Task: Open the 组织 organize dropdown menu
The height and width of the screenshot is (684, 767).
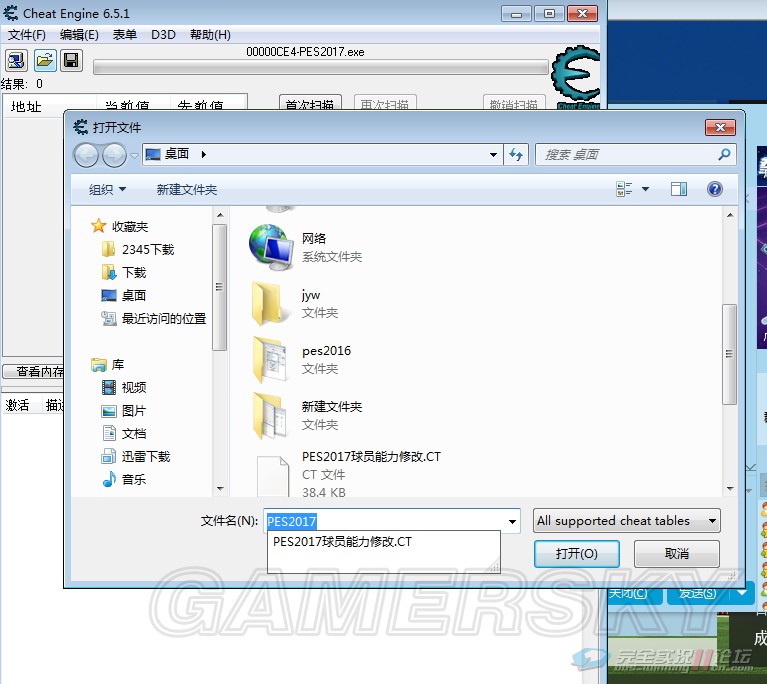Action: [x=107, y=189]
